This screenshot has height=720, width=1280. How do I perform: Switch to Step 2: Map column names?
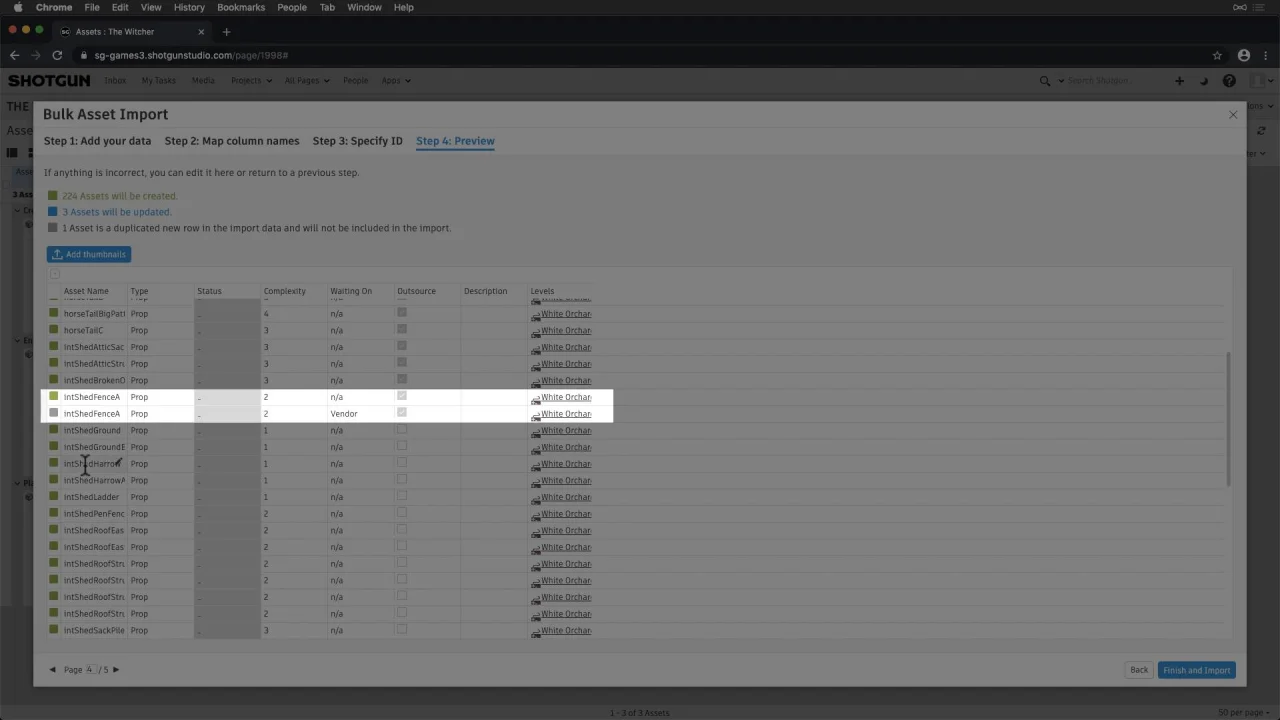(232, 141)
